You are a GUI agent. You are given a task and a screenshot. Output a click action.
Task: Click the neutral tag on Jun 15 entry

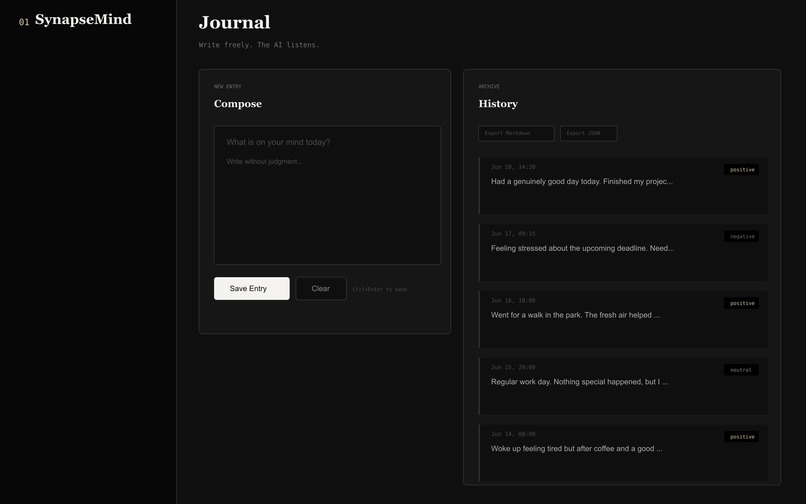pyautogui.click(x=741, y=370)
